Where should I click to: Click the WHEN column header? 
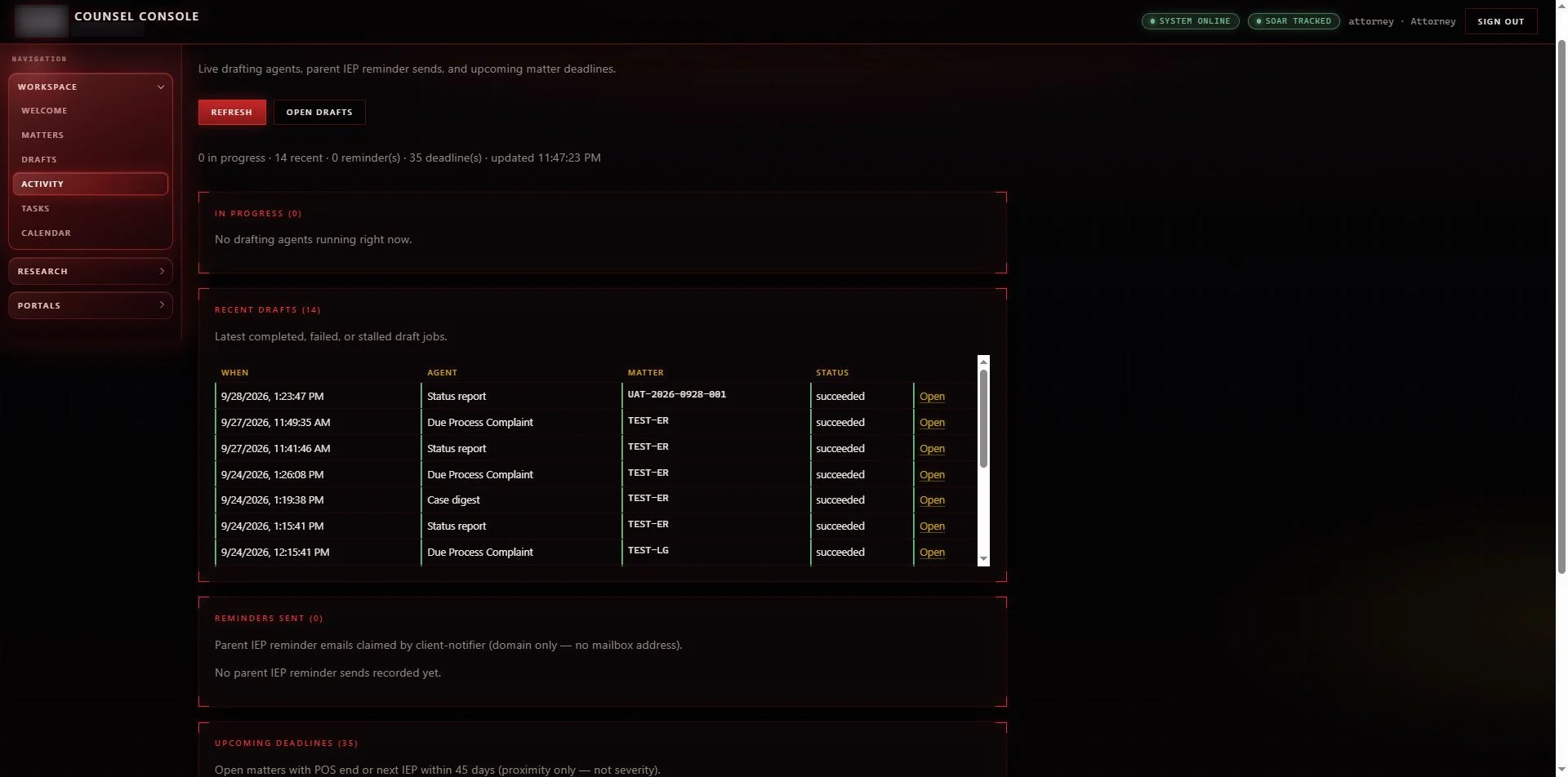pos(234,373)
